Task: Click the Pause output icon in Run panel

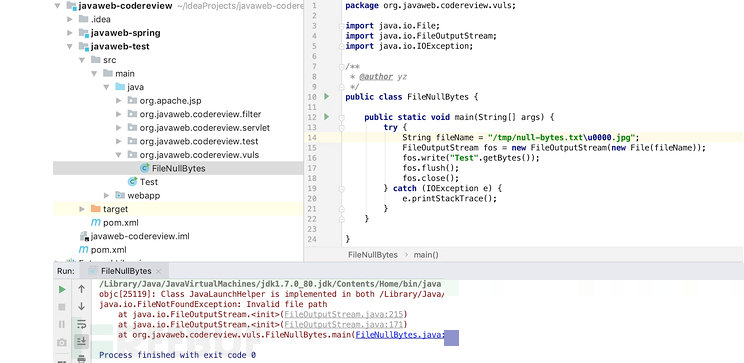Action: [62, 325]
